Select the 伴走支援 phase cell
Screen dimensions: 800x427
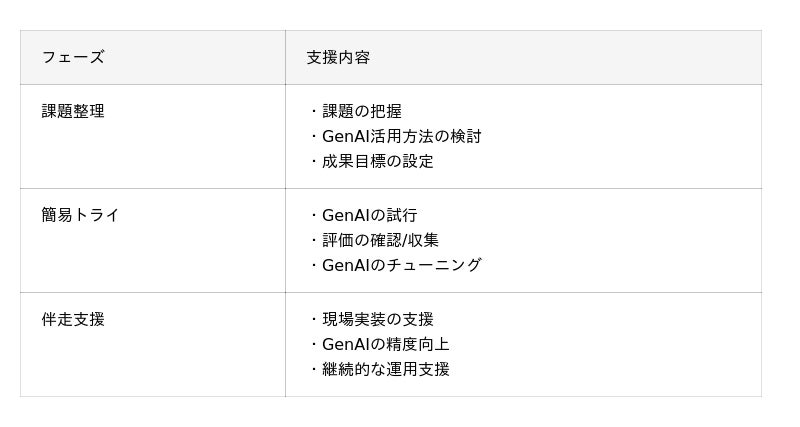73,319
